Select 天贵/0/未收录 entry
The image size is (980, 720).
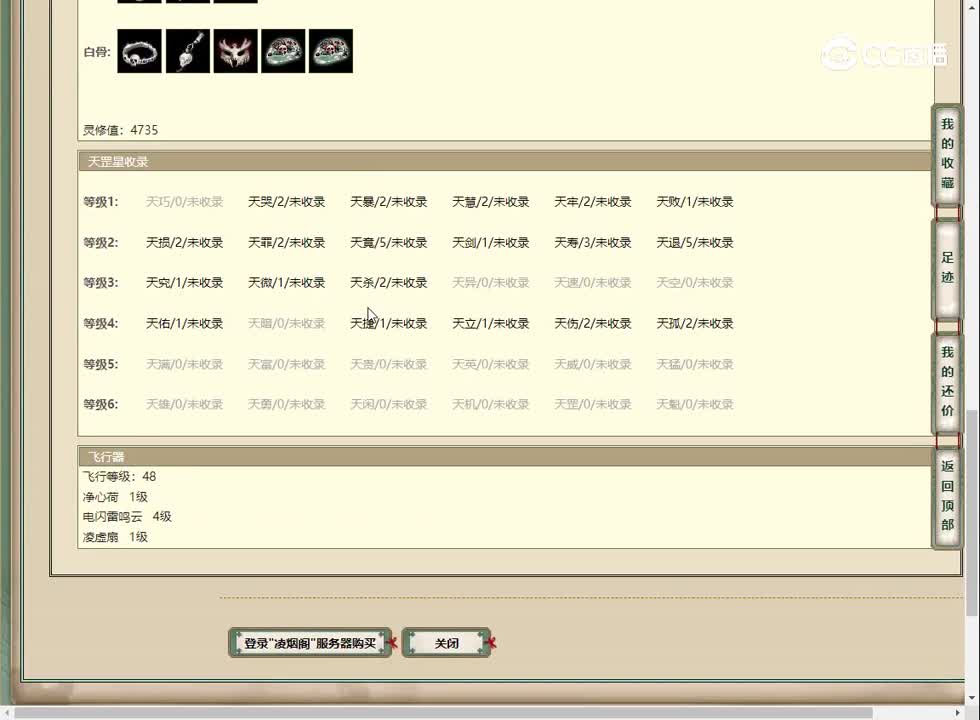[389, 364]
